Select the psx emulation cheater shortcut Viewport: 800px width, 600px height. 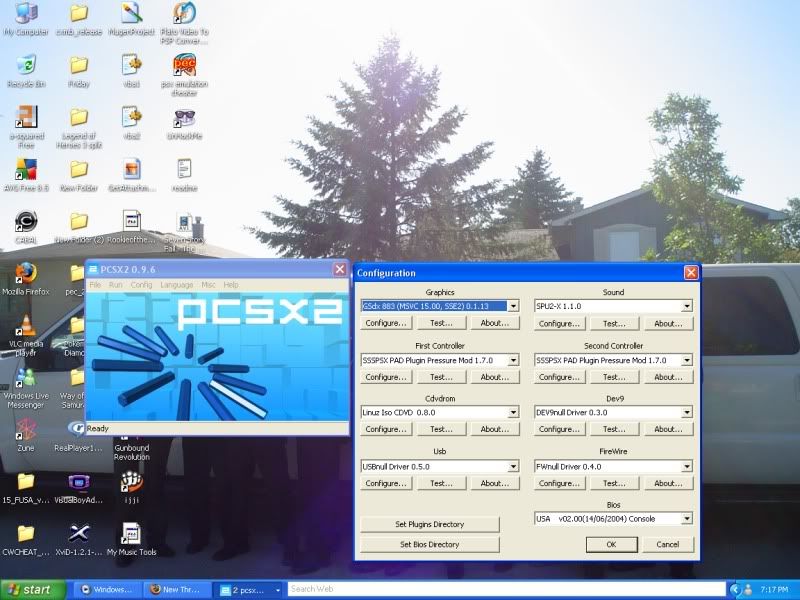pos(184,76)
